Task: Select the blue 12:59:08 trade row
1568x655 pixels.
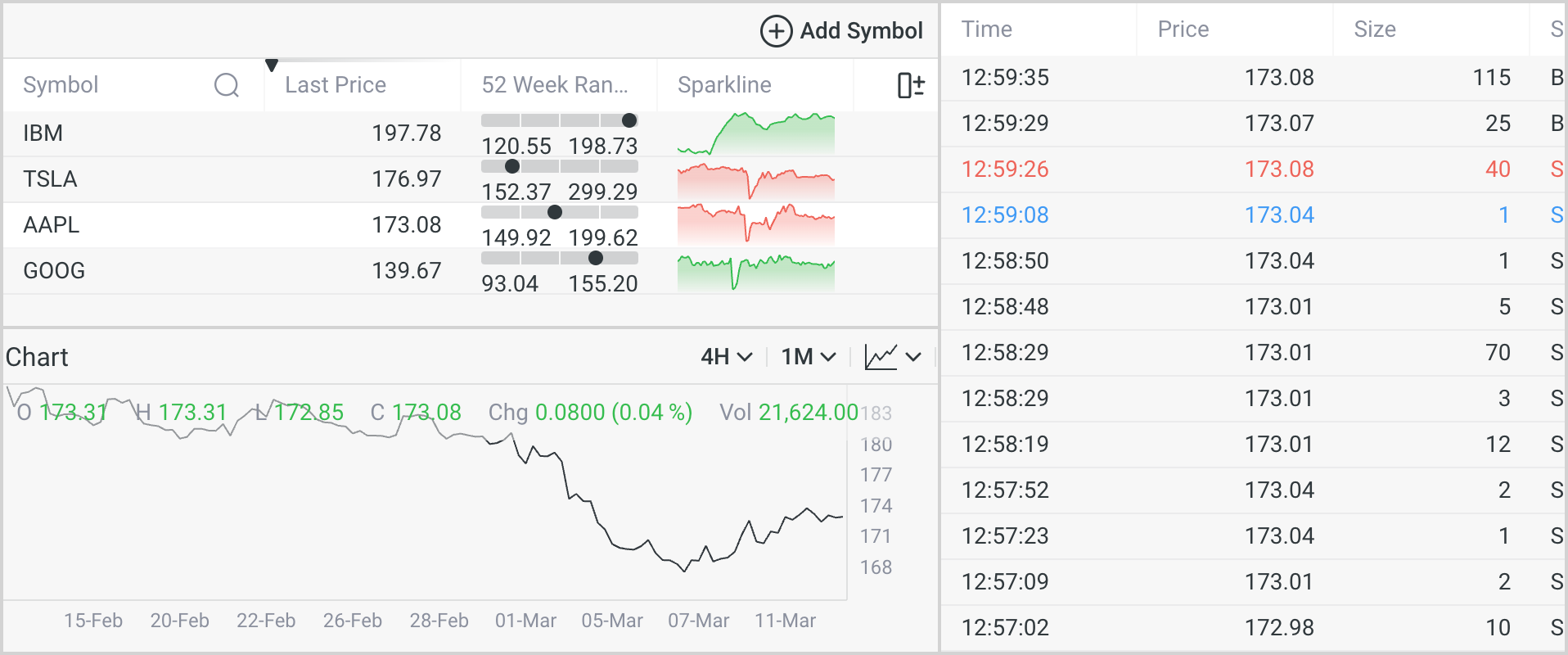Action: pyautogui.click(x=1253, y=215)
